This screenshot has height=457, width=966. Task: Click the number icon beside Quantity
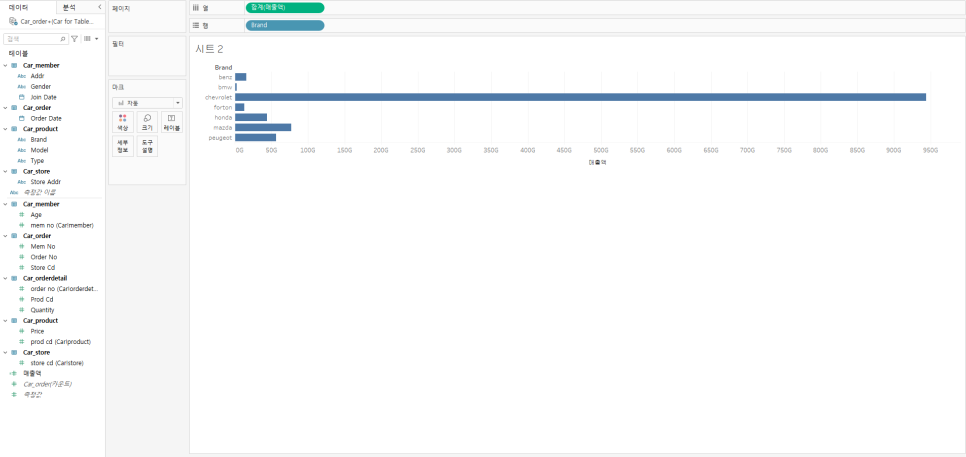[22, 310]
